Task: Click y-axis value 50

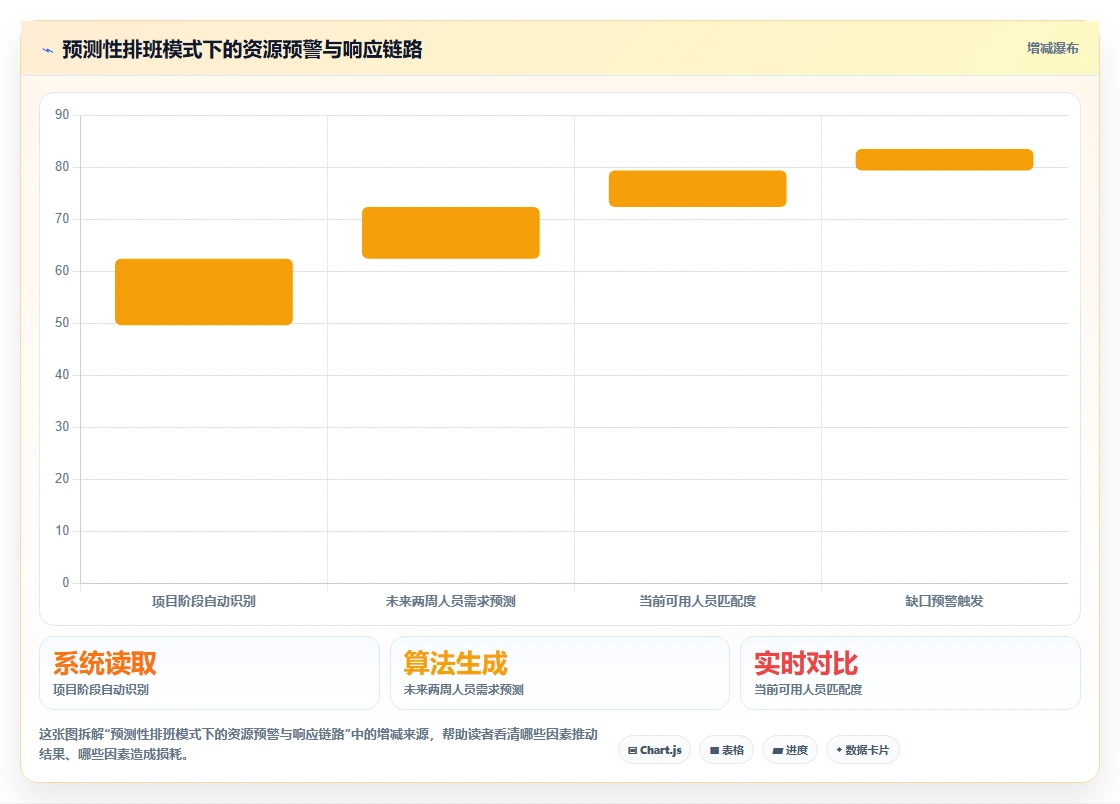Action: pyautogui.click(x=62, y=322)
